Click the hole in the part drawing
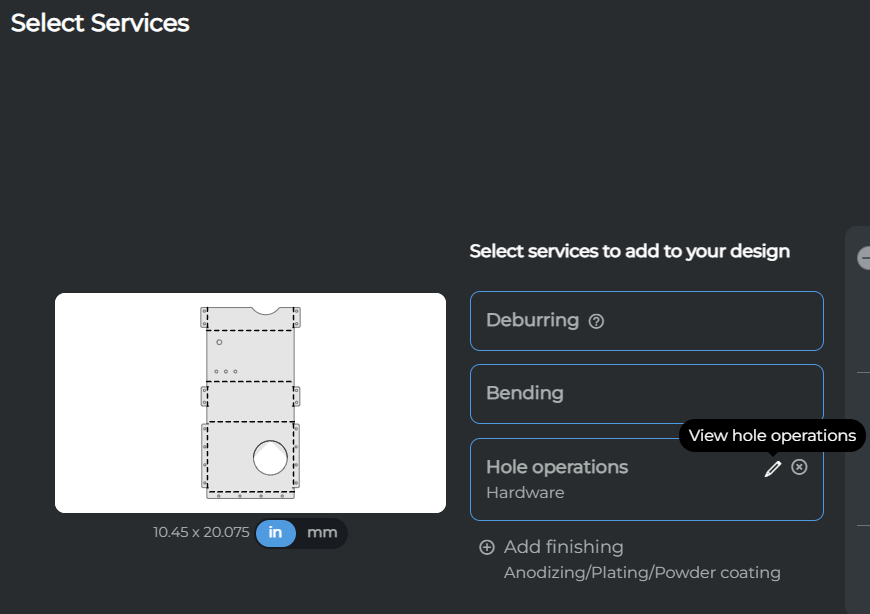 pos(268,458)
